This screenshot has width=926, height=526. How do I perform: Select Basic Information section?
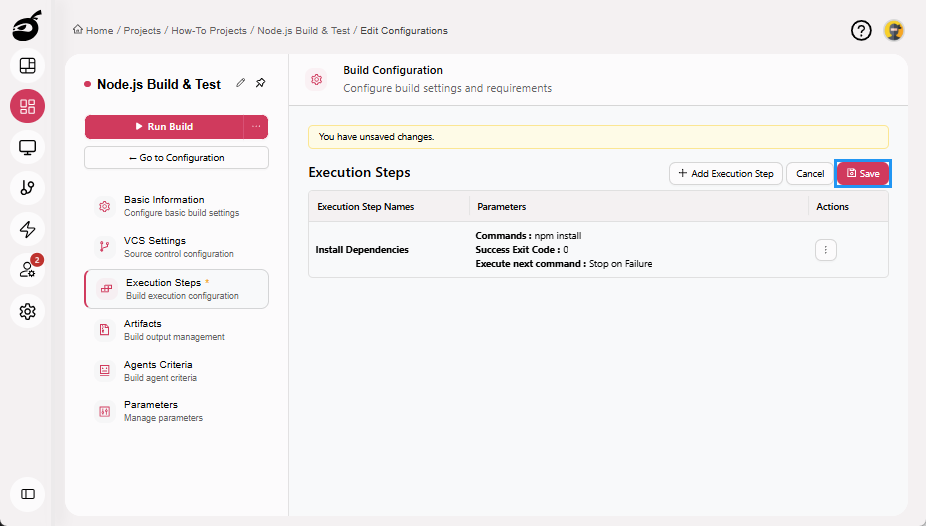pyautogui.click(x=177, y=206)
